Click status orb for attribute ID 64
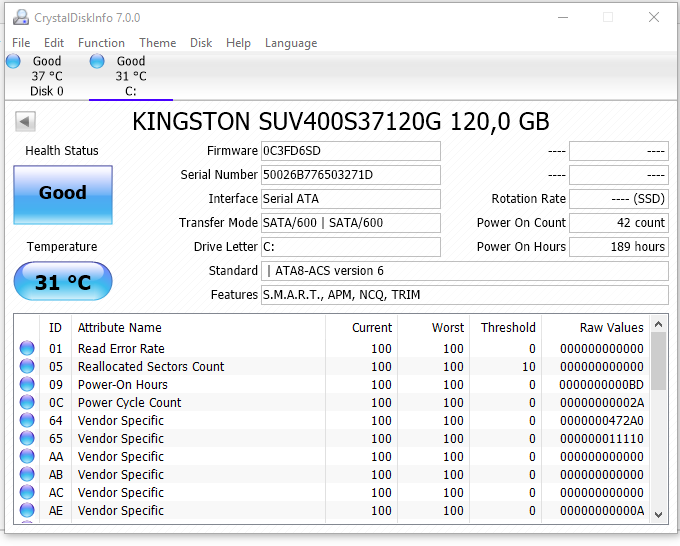The width and height of the screenshot is (680, 546). click(x=27, y=420)
